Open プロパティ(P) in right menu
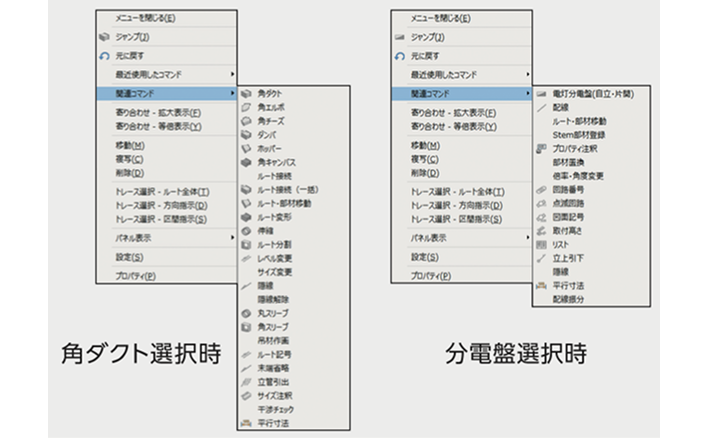This screenshot has width=708, height=438. coord(431,276)
